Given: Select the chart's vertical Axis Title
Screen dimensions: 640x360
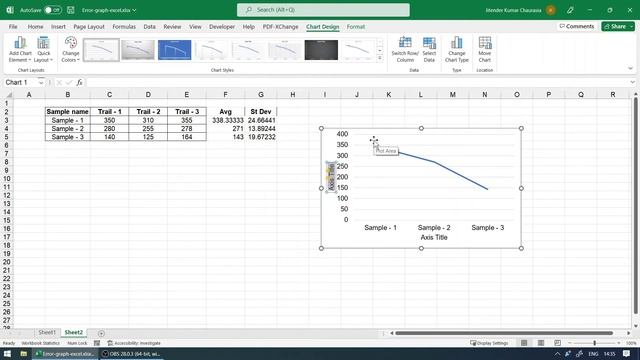Looking at the screenshot, I should click(x=331, y=177).
